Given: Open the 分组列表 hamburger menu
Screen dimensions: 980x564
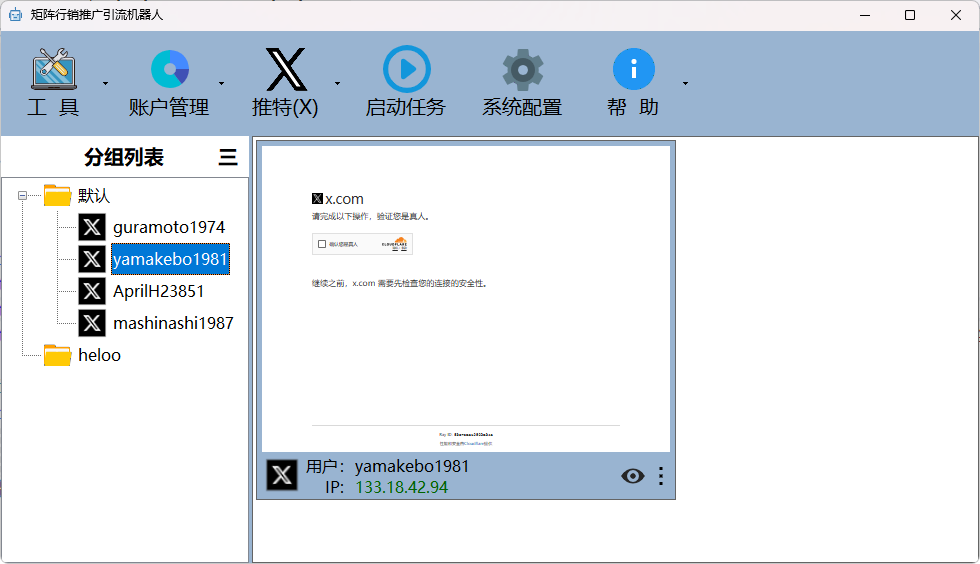Looking at the screenshot, I should click(x=228, y=157).
